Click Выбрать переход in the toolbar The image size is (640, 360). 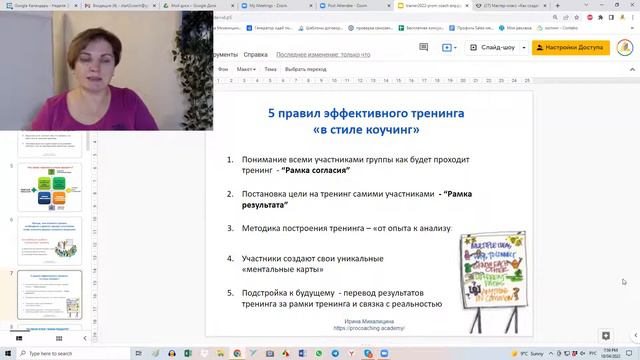point(306,69)
